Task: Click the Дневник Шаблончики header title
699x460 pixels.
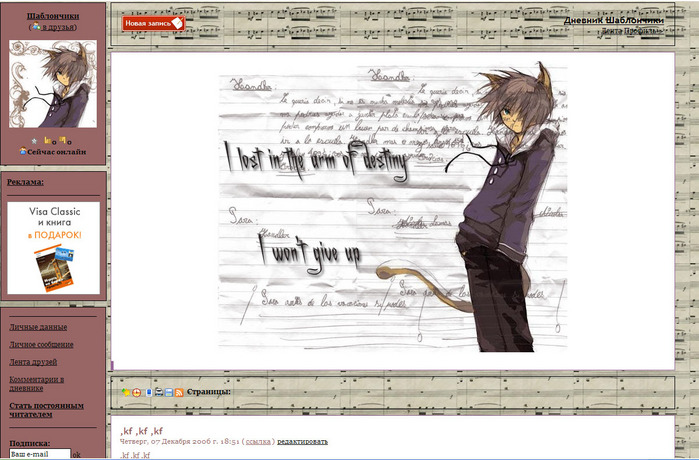Action: tap(613, 21)
